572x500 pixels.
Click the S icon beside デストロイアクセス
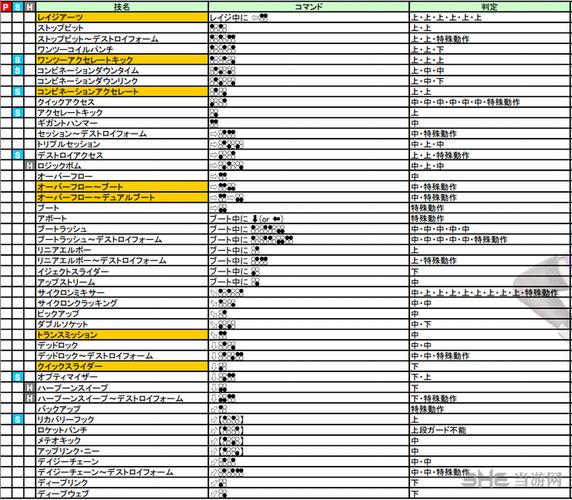[x=18, y=155]
